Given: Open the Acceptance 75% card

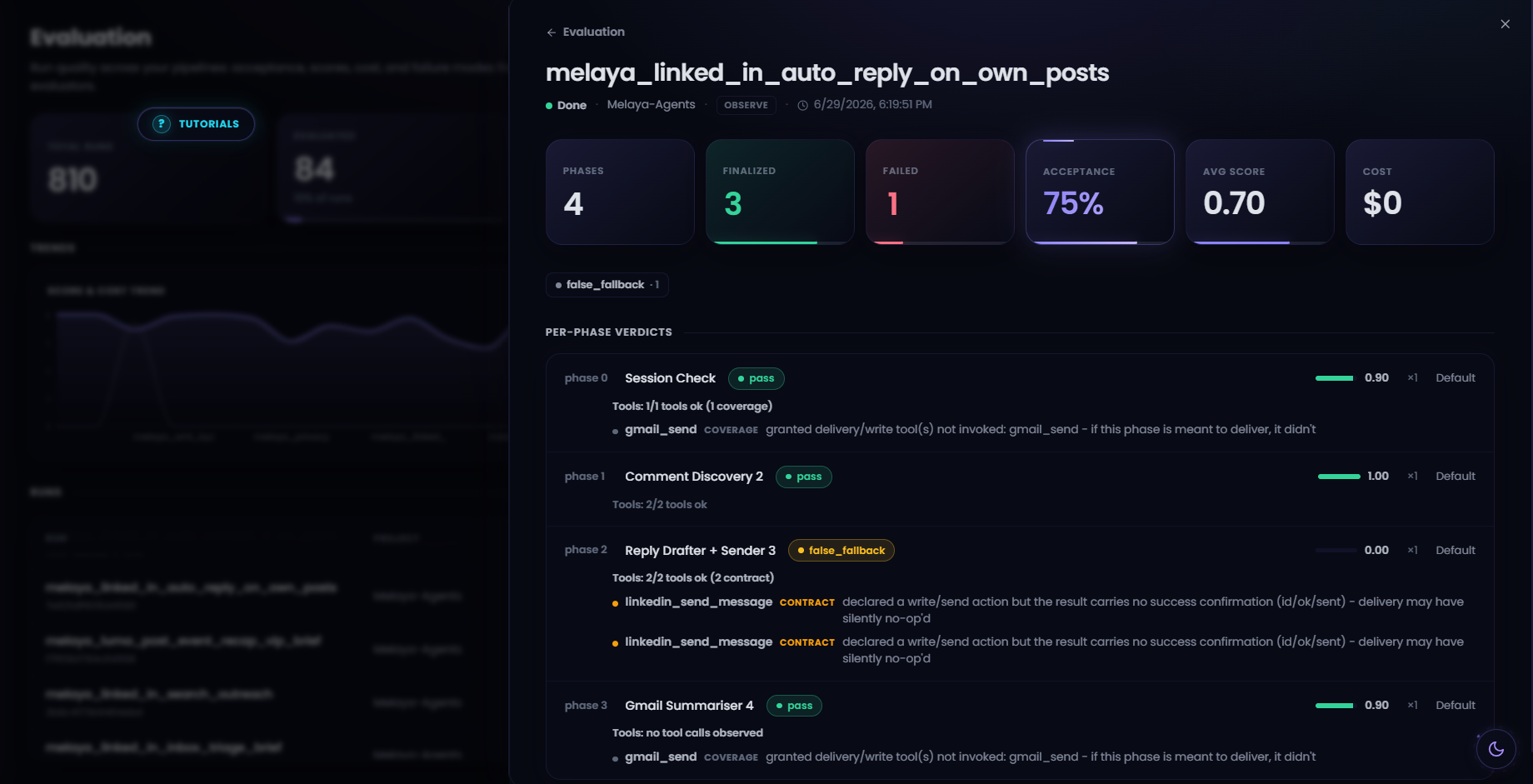Looking at the screenshot, I should (1100, 192).
